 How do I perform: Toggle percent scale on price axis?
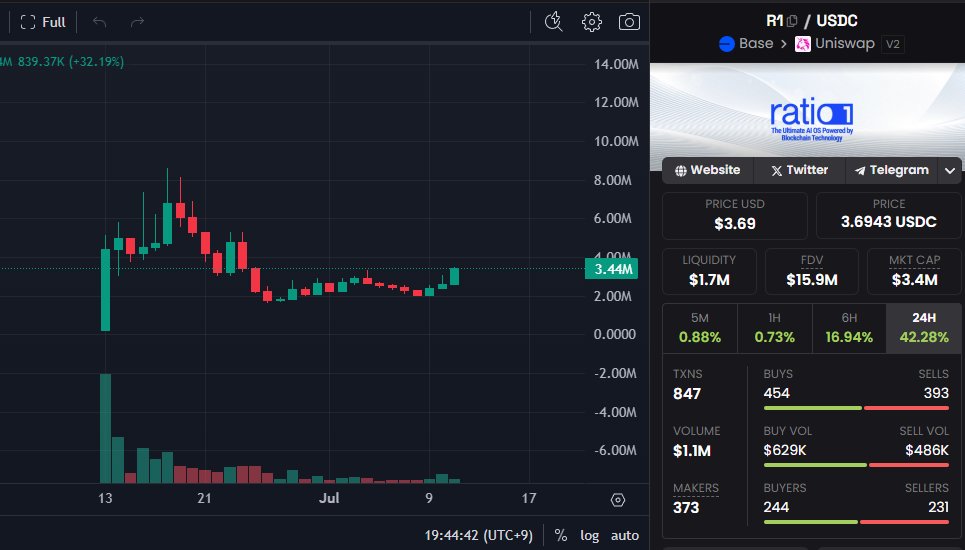point(560,535)
